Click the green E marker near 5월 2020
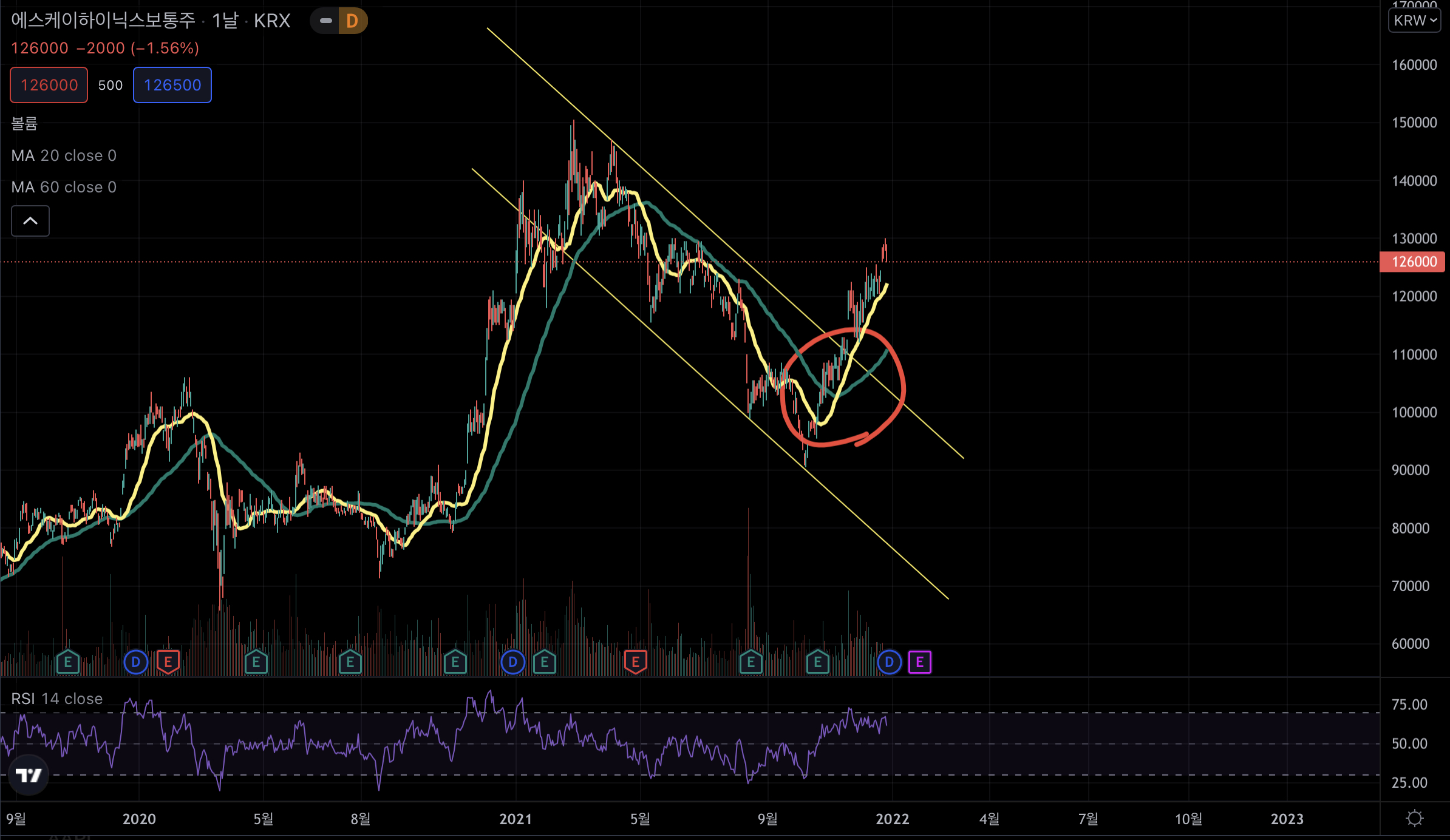1450x840 pixels. click(256, 662)
